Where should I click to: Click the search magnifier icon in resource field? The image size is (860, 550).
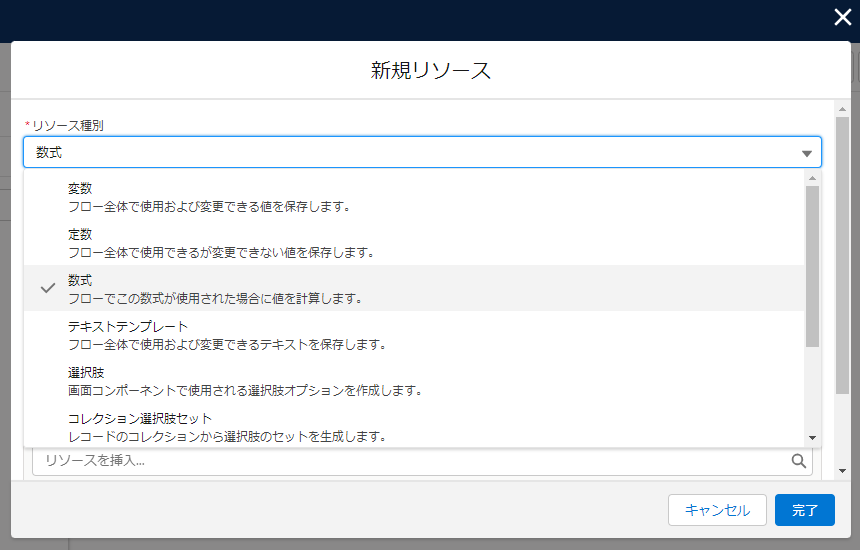(799, 461)
